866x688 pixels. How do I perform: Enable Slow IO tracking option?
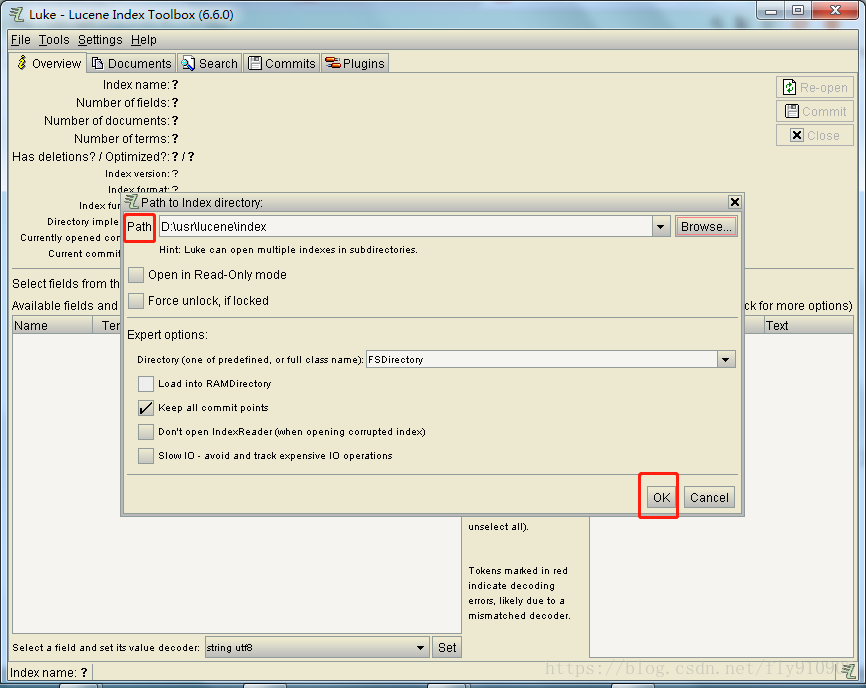click(x=146, y=456)
